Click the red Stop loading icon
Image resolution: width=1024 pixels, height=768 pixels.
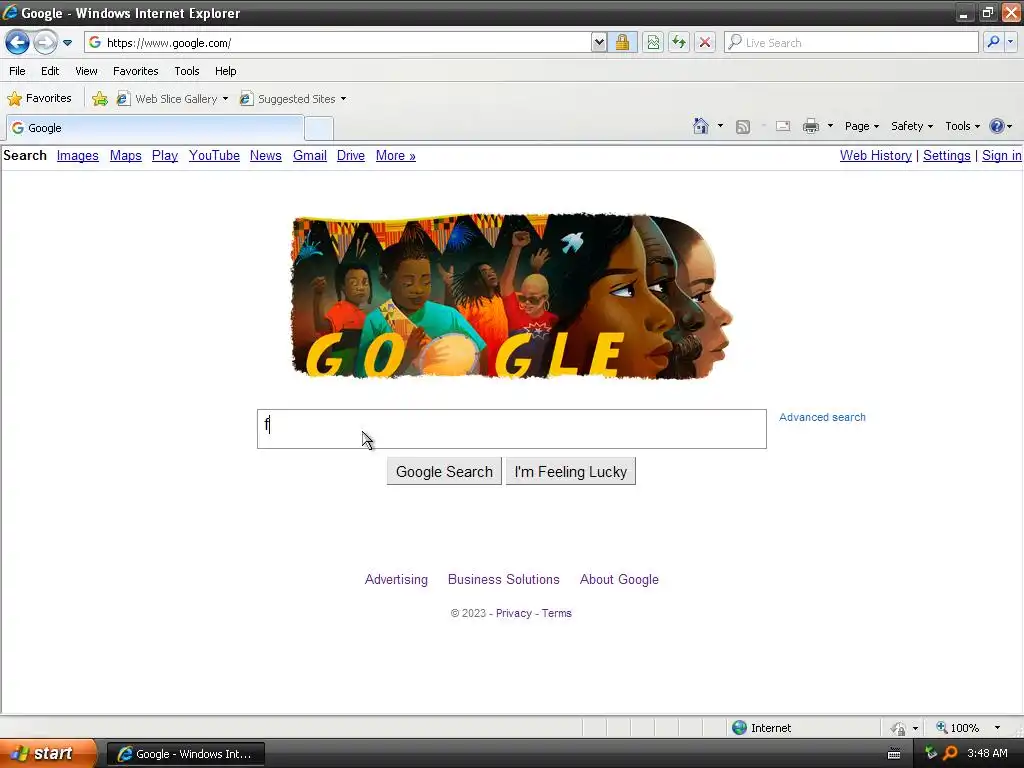[705, 42]
